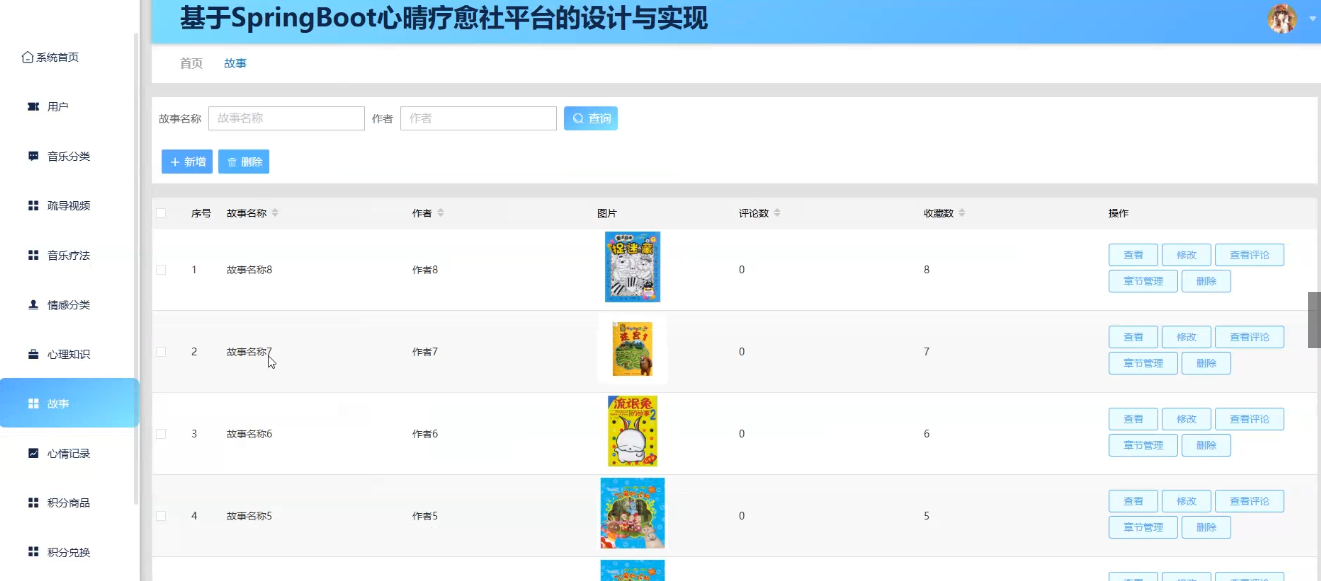Screen dimensions: 1321x581
Task: Click the 心情记录 chart icon
Action: coord(33,453)
